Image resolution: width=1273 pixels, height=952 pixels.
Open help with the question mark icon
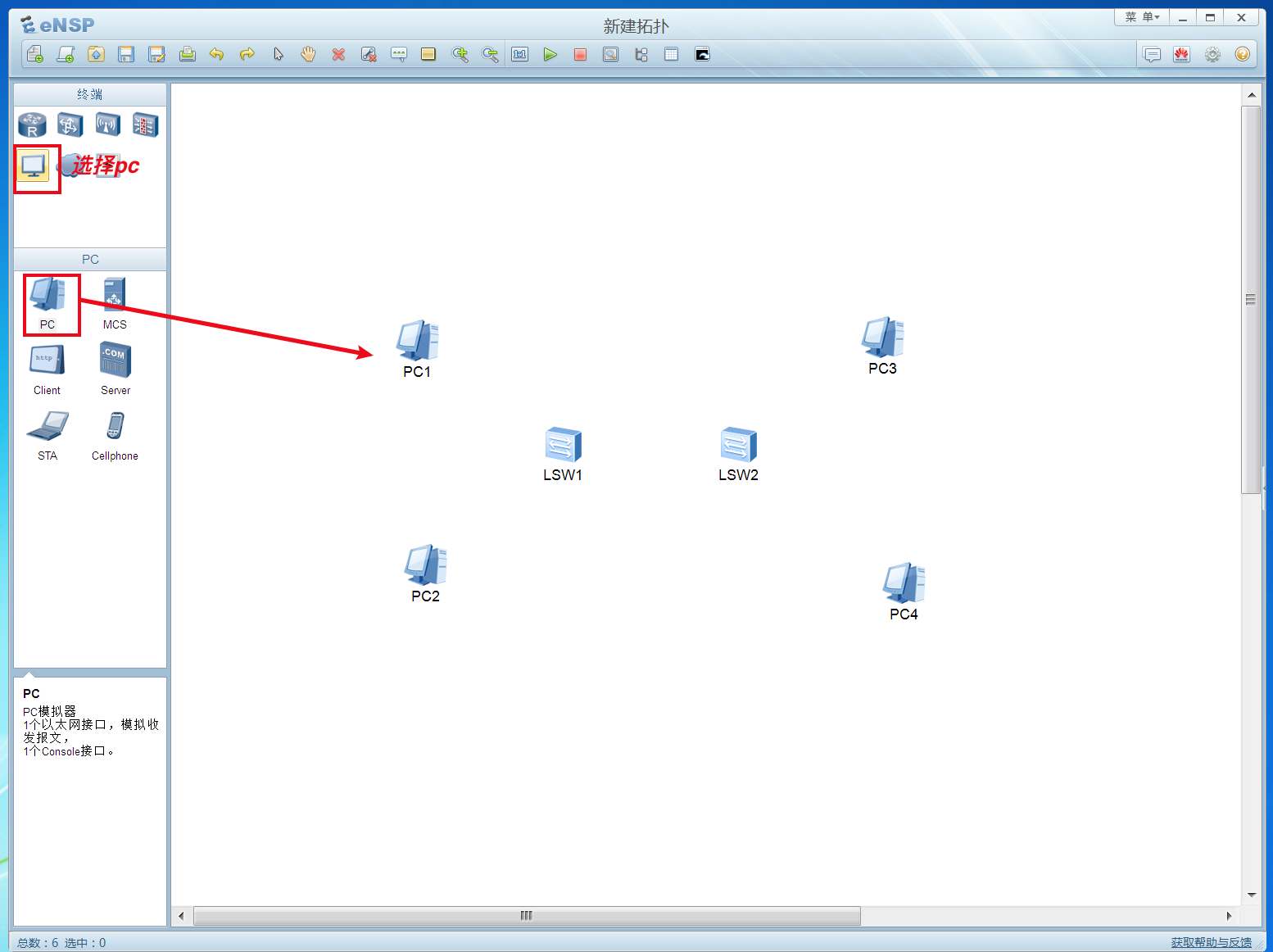(x=1242, y=54)
